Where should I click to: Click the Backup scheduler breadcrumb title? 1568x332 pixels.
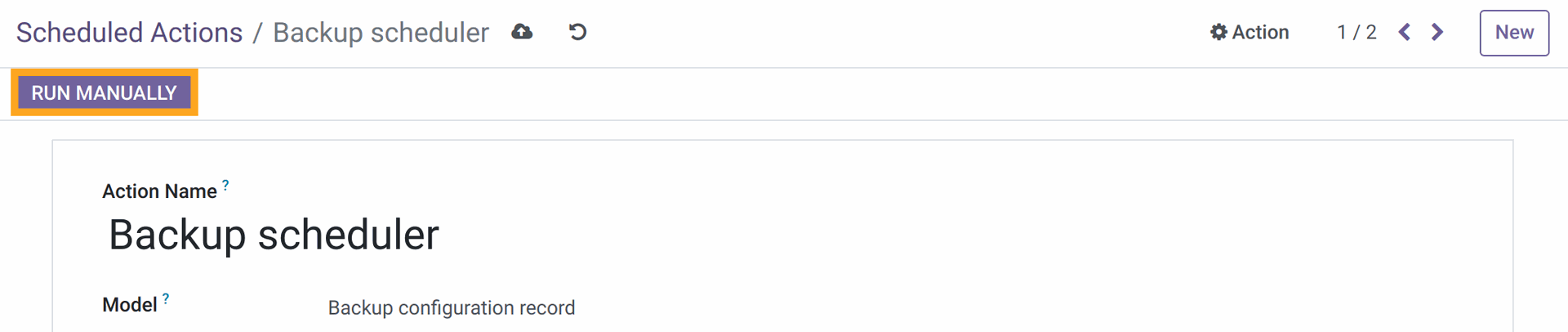tap(381, 33)
